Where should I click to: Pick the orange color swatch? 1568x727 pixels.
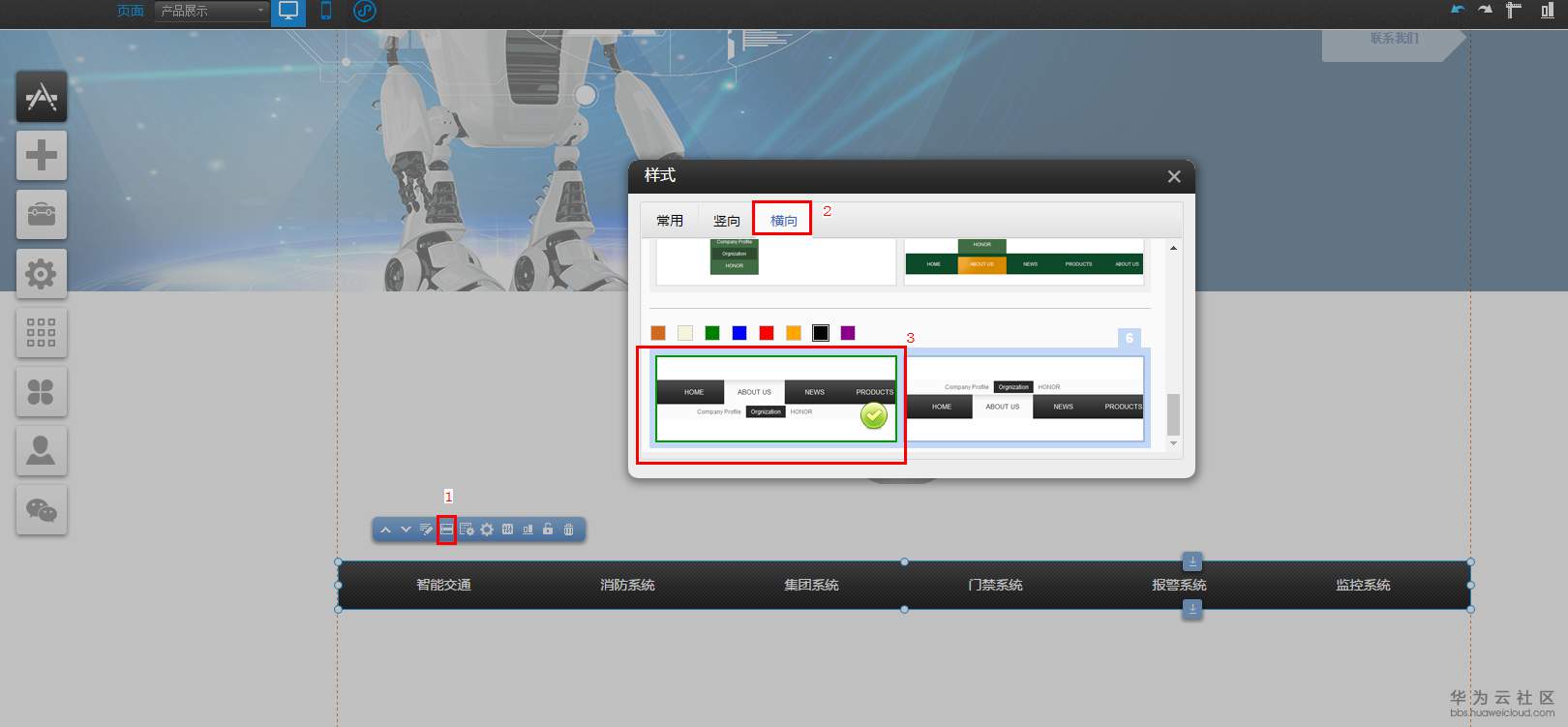(x=794, y=333)
